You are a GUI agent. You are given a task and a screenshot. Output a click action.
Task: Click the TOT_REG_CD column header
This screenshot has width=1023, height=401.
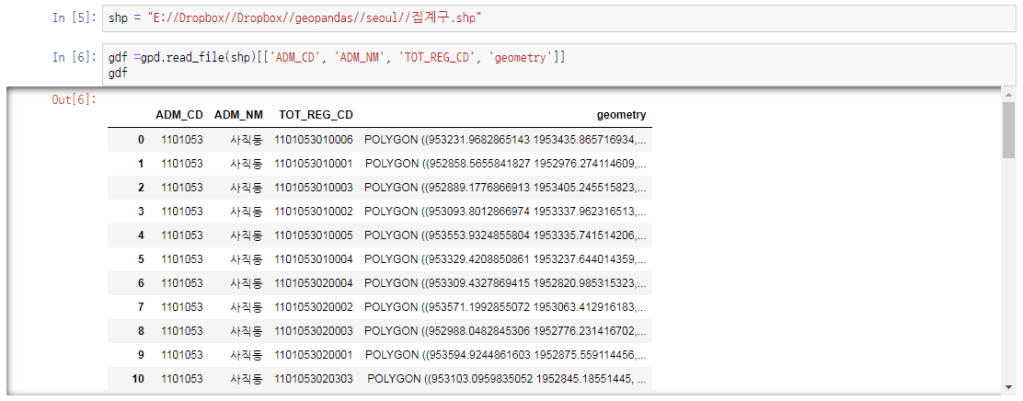[x=315, y=115]
